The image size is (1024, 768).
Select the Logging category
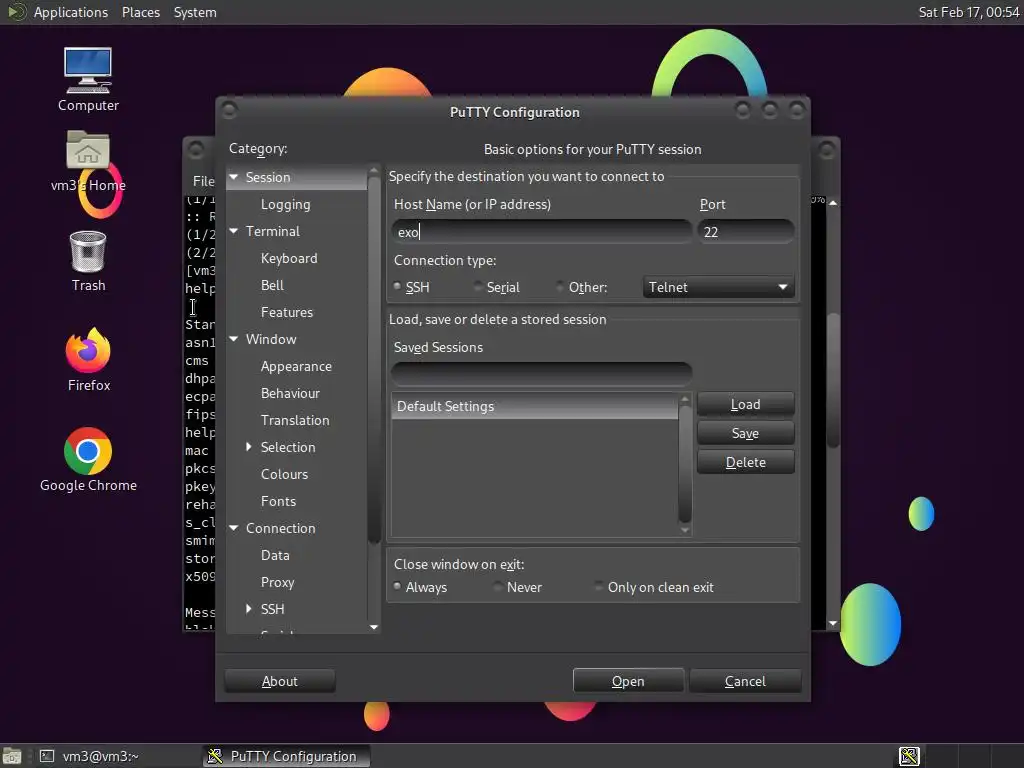[285, 204]
